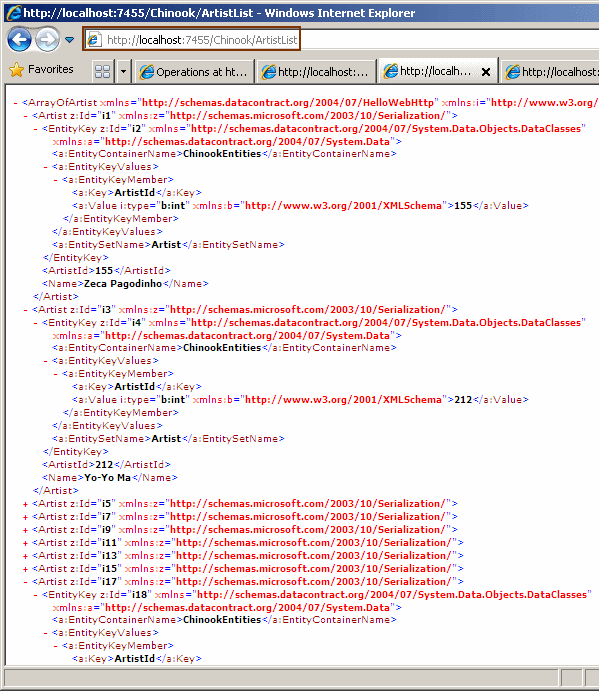Image resolution: width=599 pixels, height=691 pixels.
Task: Switch to the second 'http://localhost:...' tab
Action: coord(316,71)
